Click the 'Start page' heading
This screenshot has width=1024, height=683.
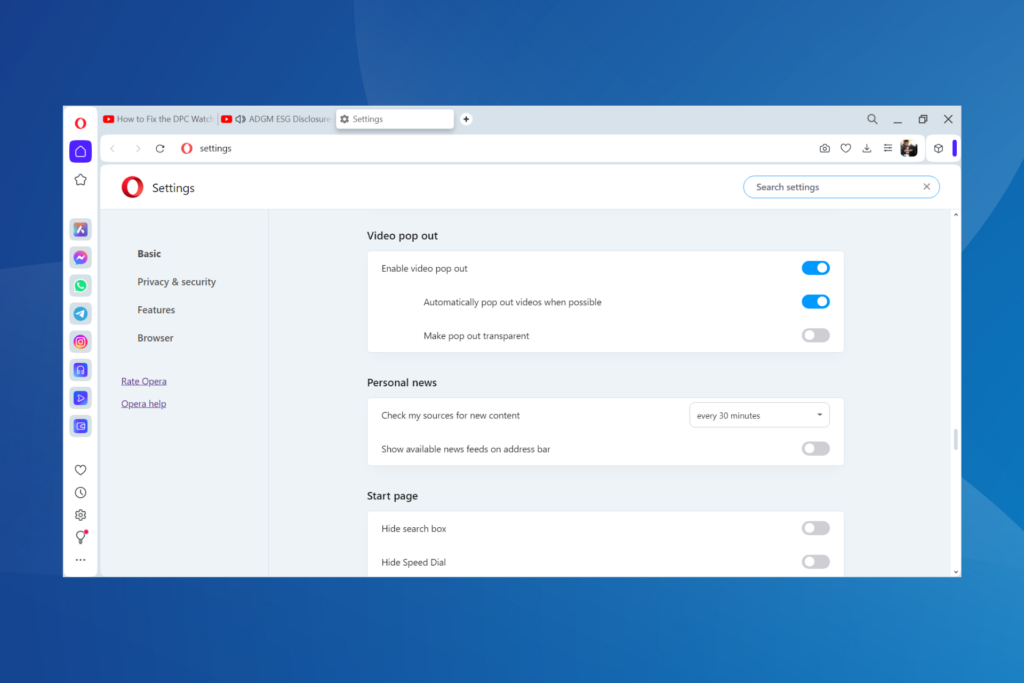click(392, 496)
